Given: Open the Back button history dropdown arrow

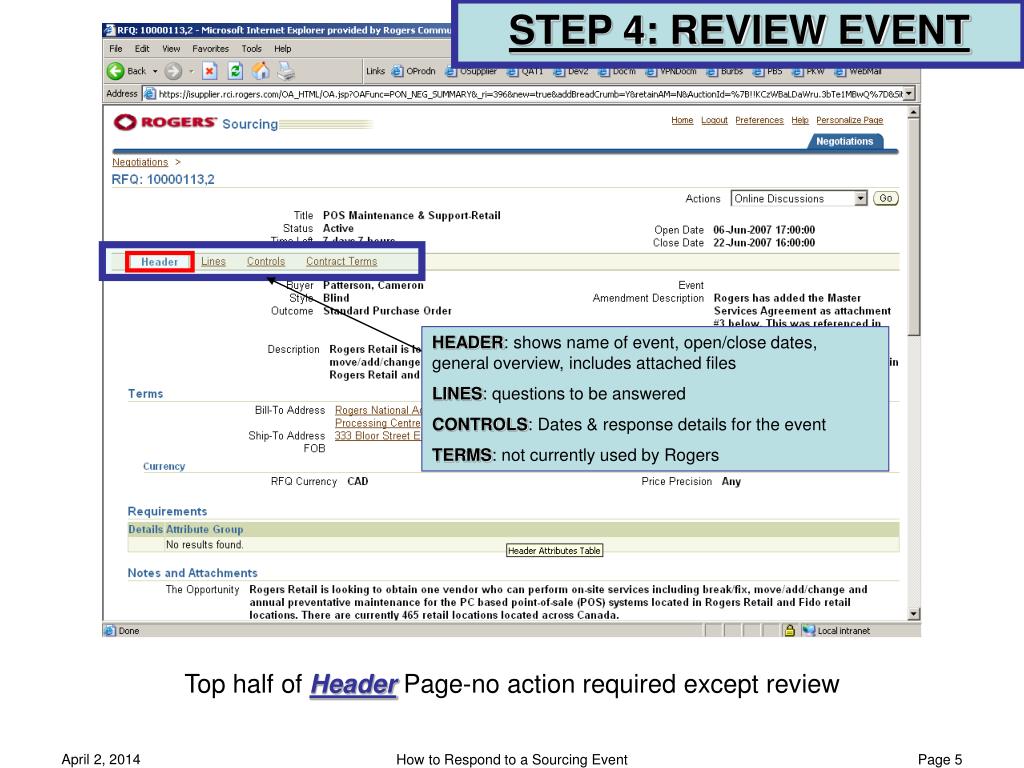Looking at the screenshot, I should pyautogui.click(x=155, y=71).
